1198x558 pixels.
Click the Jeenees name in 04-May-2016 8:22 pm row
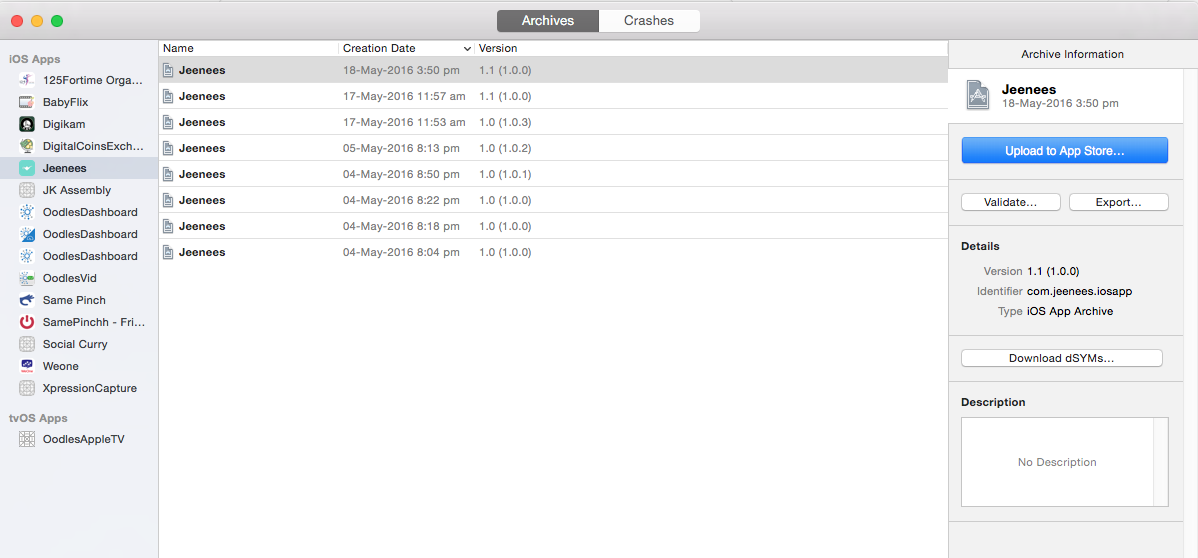click(x=202, y=200)
